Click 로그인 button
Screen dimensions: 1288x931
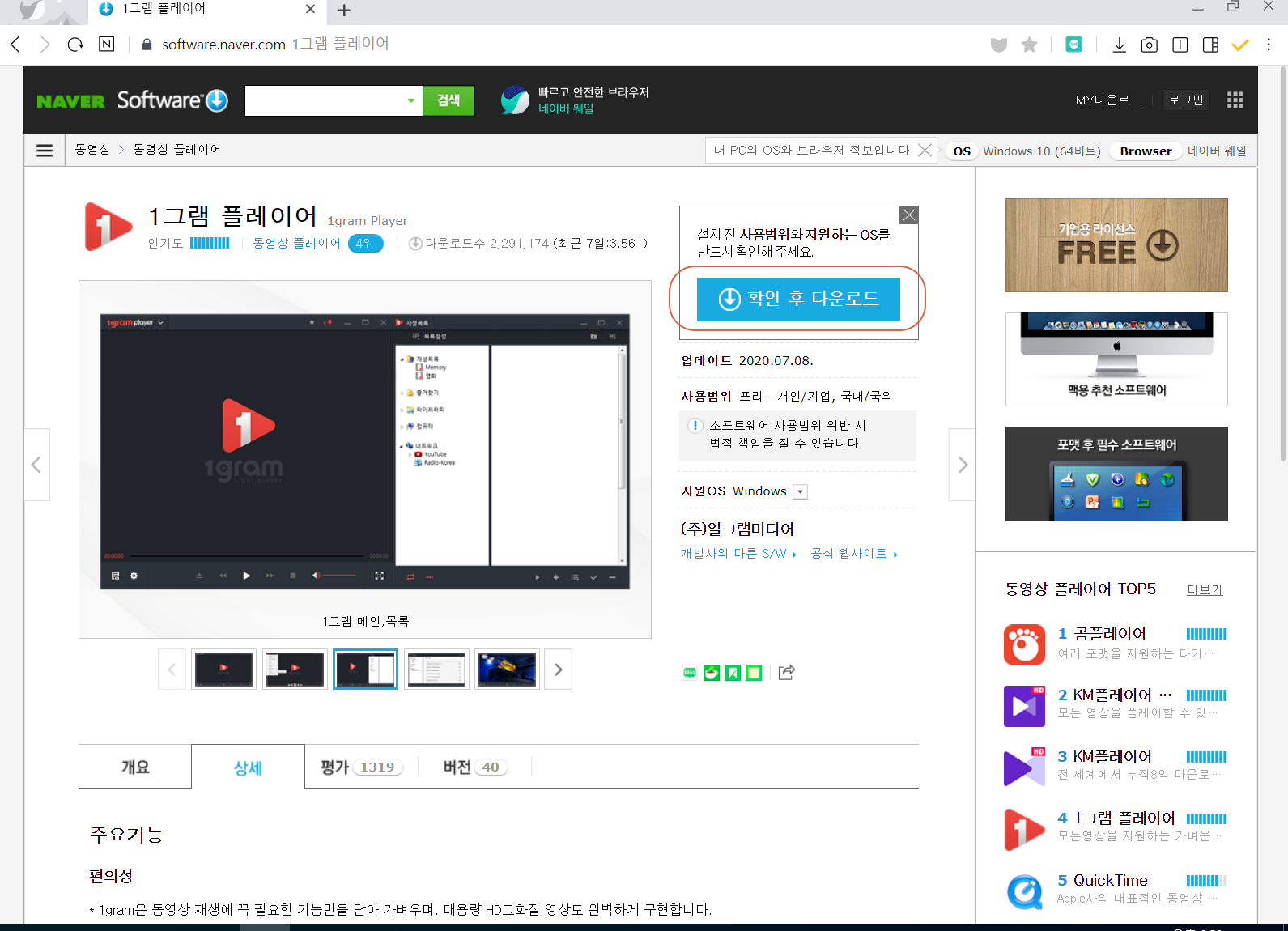(x=1186, y=100)
